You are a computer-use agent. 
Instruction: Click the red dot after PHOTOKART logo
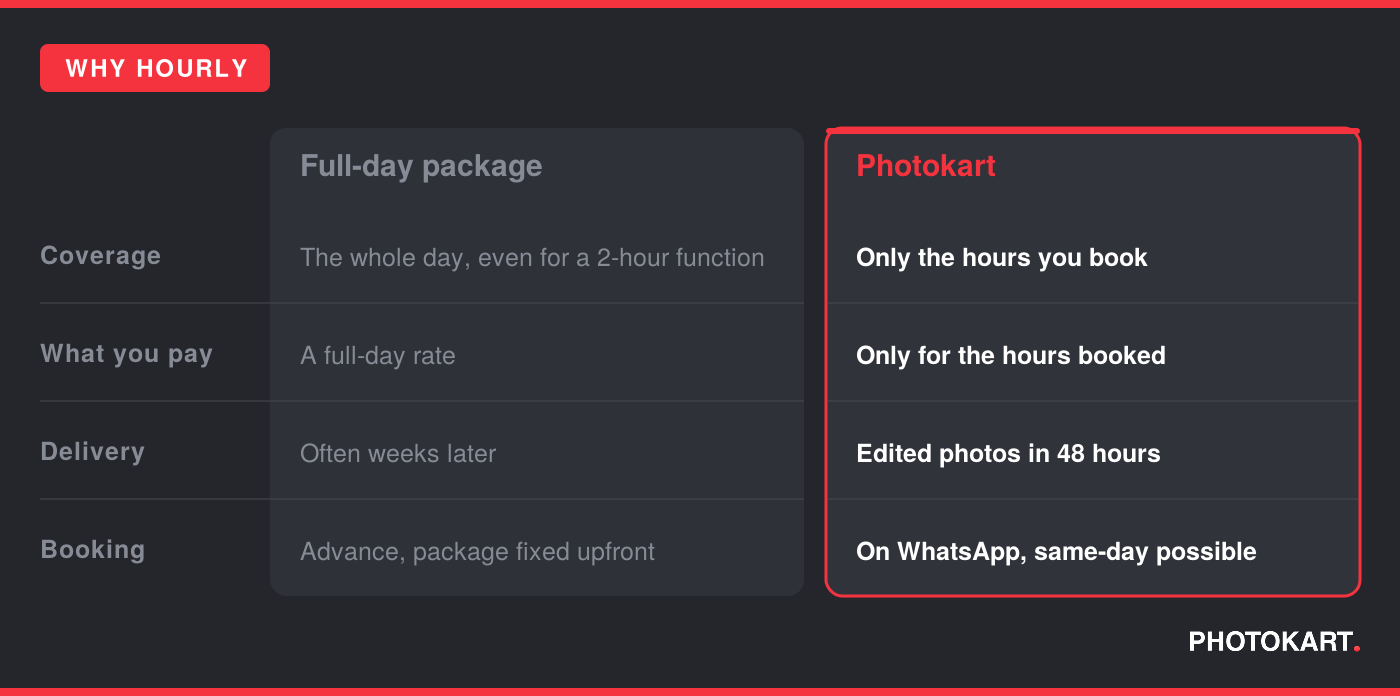pyautogui.click(x=1357, y=650)
